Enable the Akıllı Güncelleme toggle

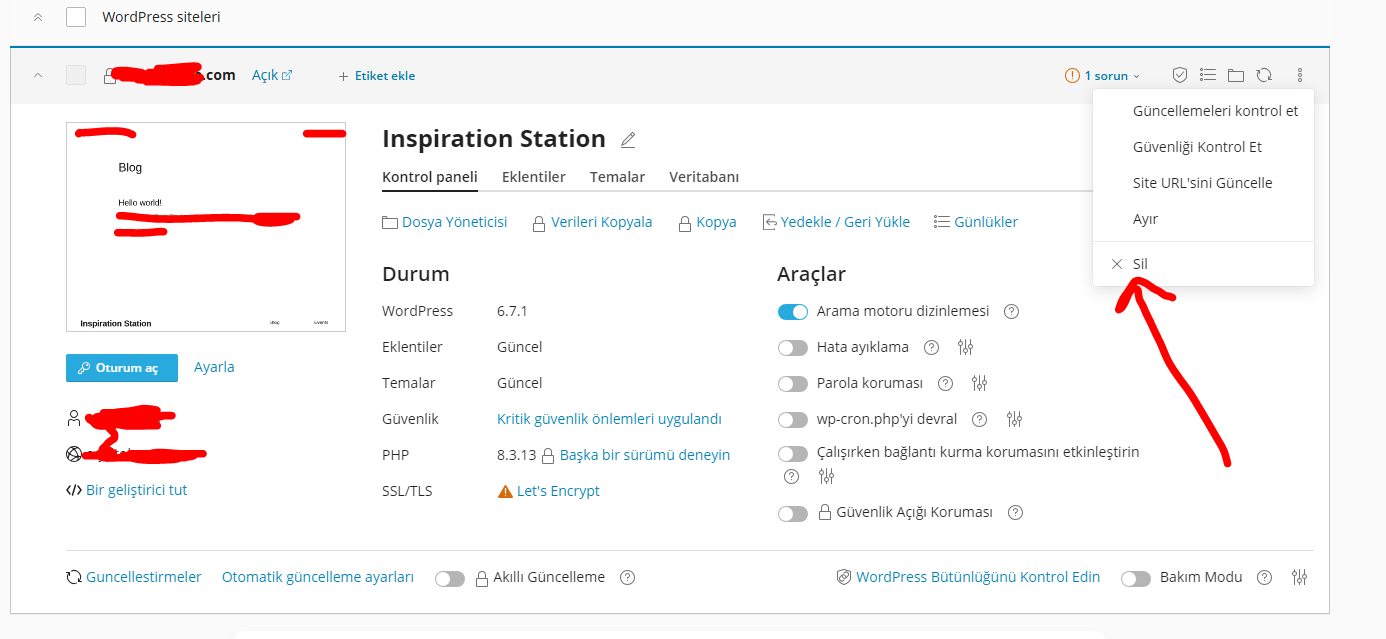(450, 578)
